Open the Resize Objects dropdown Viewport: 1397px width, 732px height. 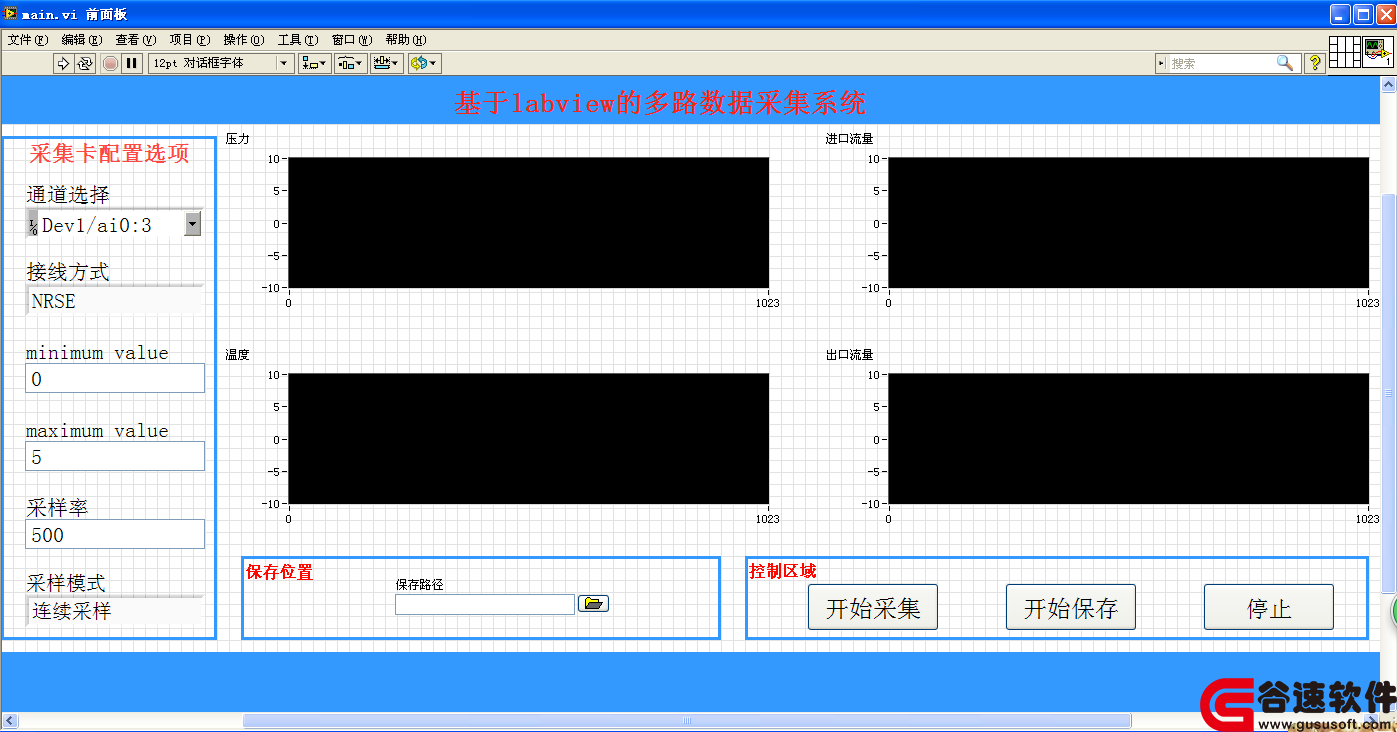tap(386, 63)
